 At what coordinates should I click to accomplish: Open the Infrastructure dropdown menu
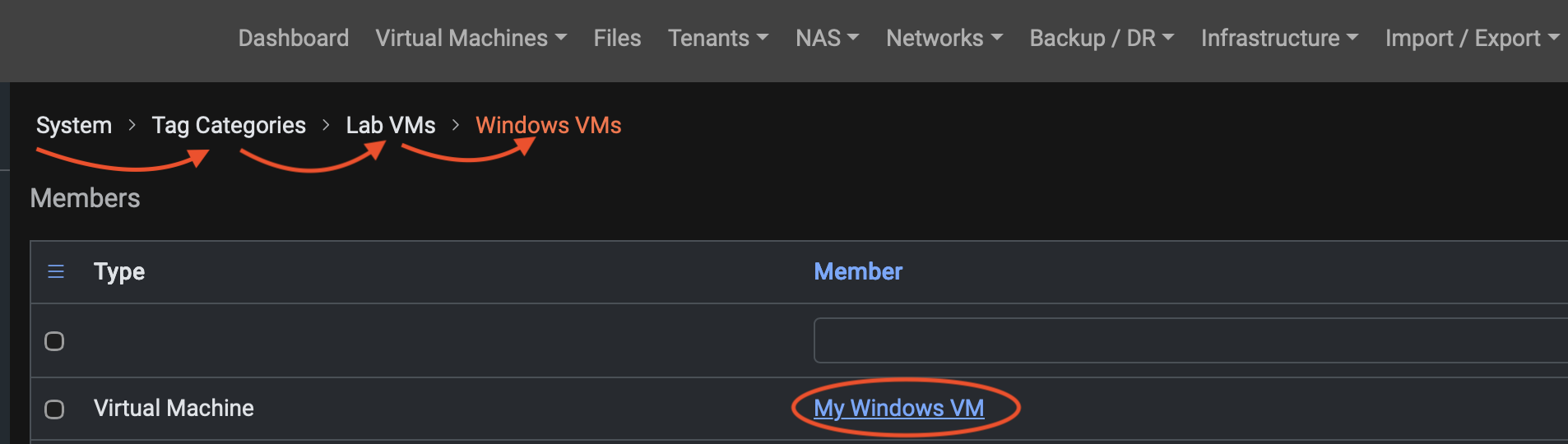pos(1279,39)
